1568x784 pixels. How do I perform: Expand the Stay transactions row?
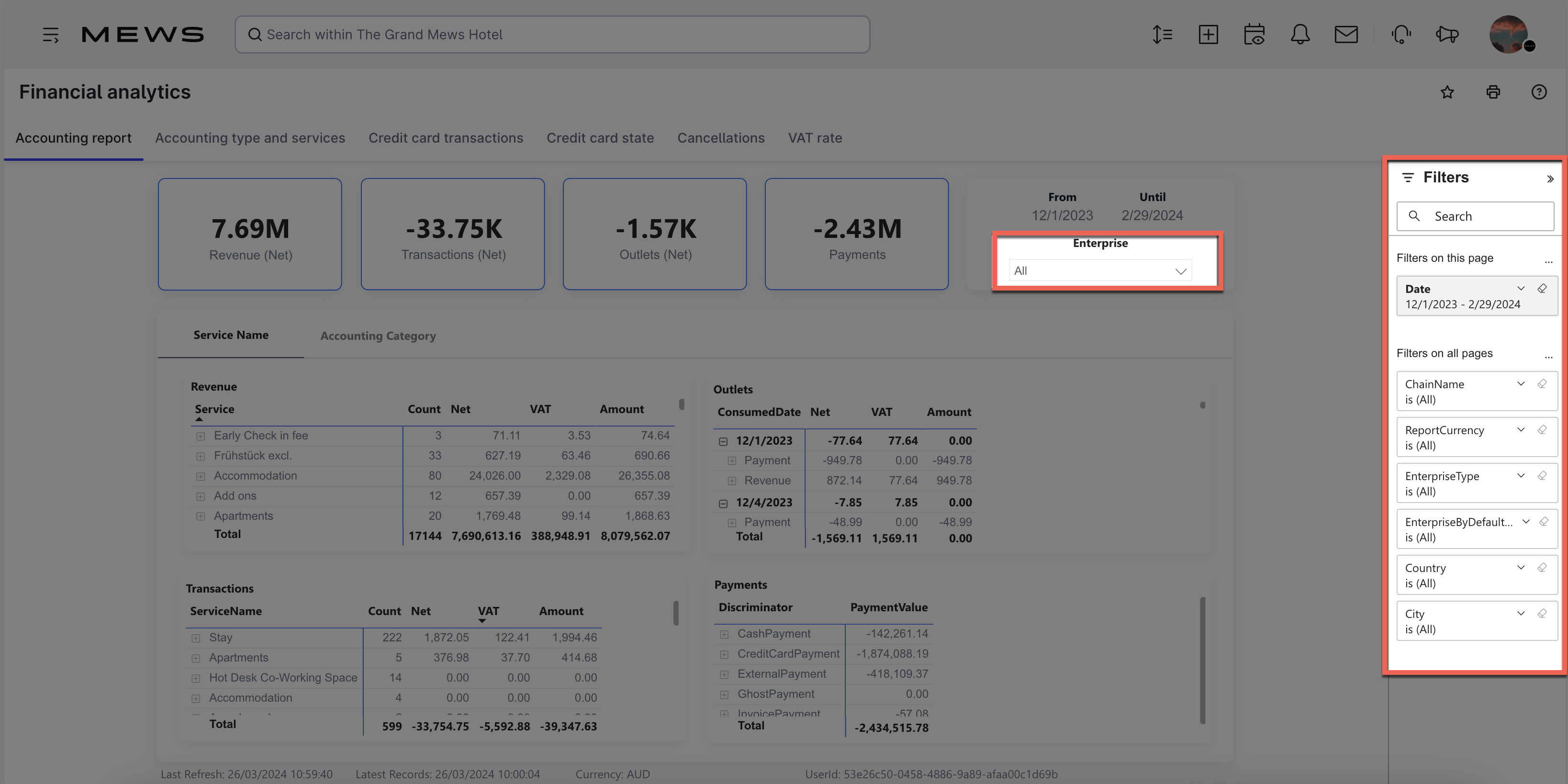pyautogui.click(x=195, y=638)
